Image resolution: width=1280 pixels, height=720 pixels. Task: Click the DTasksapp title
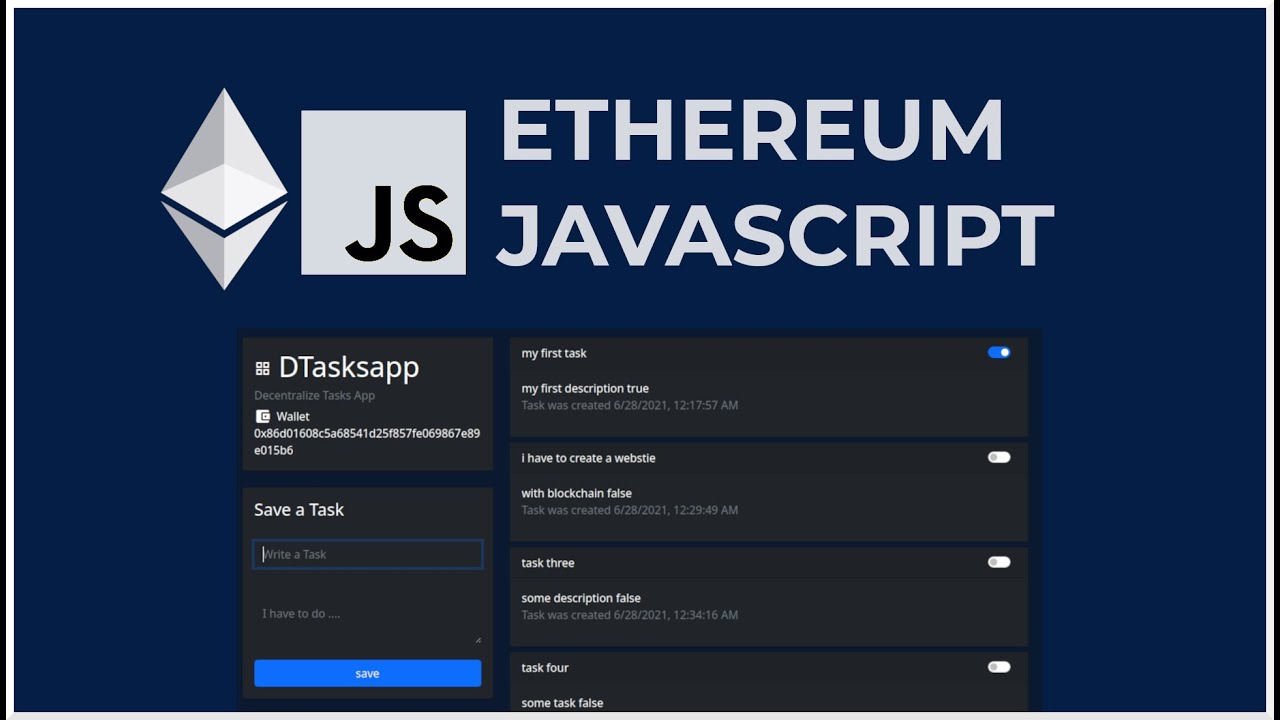tap(349, 367)
